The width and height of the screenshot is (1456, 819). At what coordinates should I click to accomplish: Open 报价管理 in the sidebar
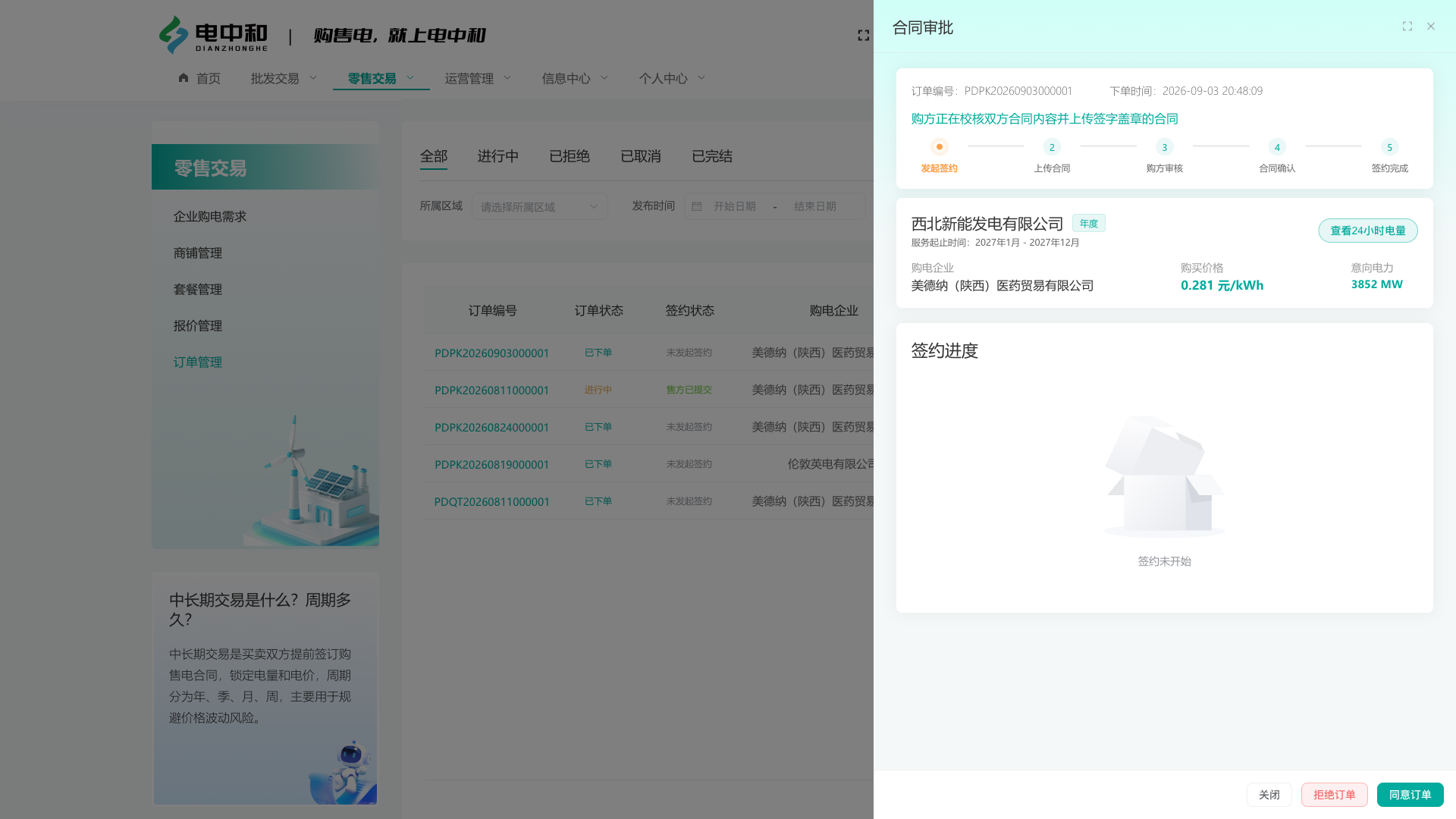198,326
